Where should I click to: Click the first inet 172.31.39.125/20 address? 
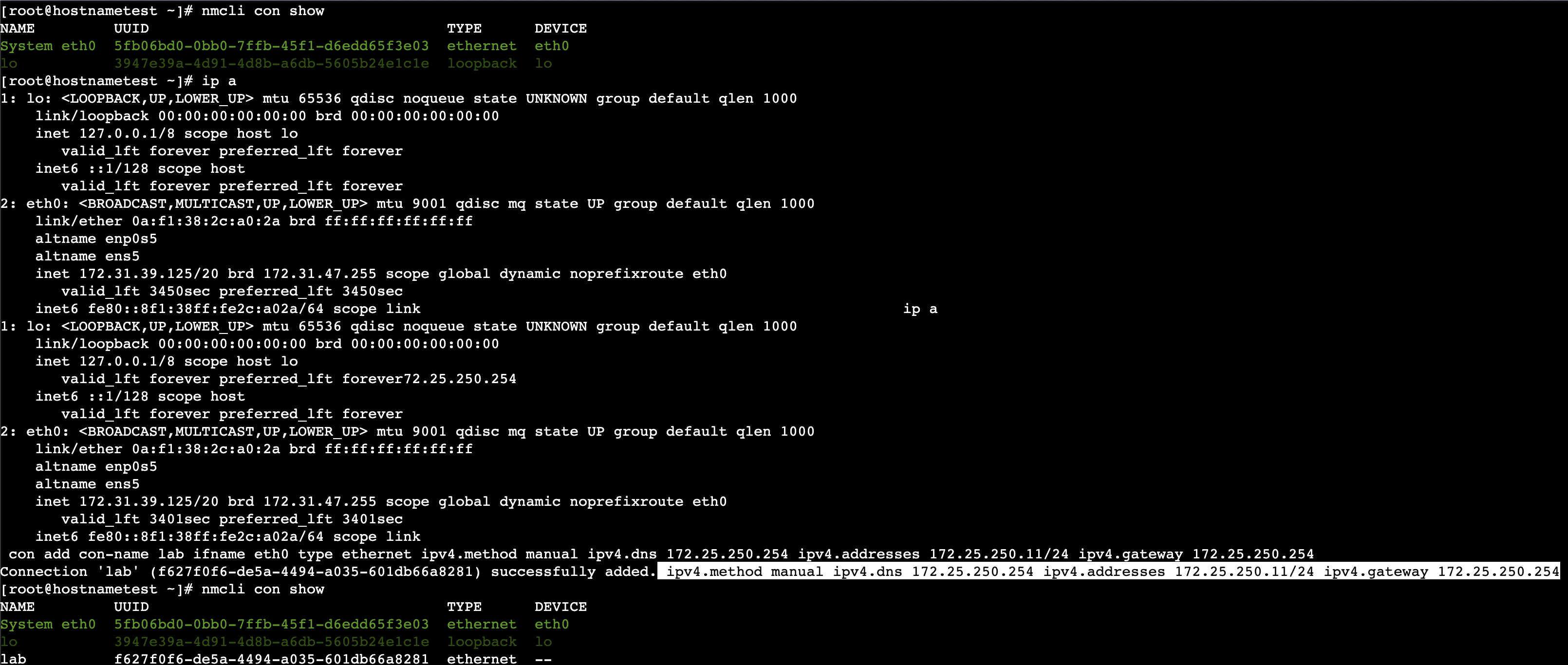(148, 274)
